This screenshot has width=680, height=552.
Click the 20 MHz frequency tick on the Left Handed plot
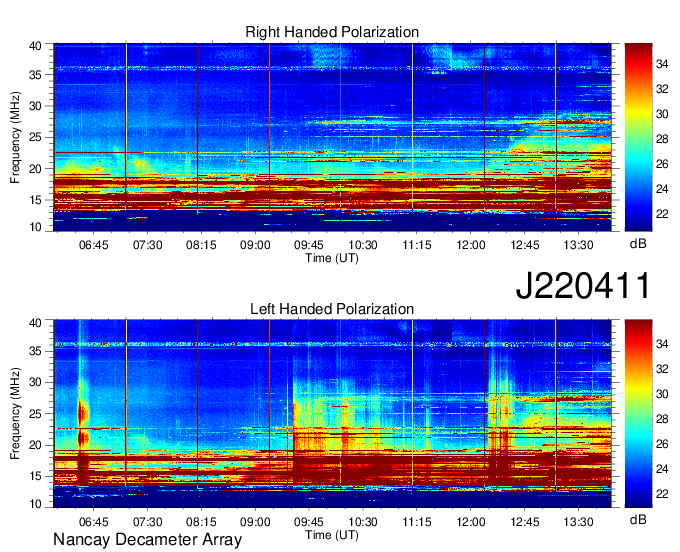tap(35, 445)
